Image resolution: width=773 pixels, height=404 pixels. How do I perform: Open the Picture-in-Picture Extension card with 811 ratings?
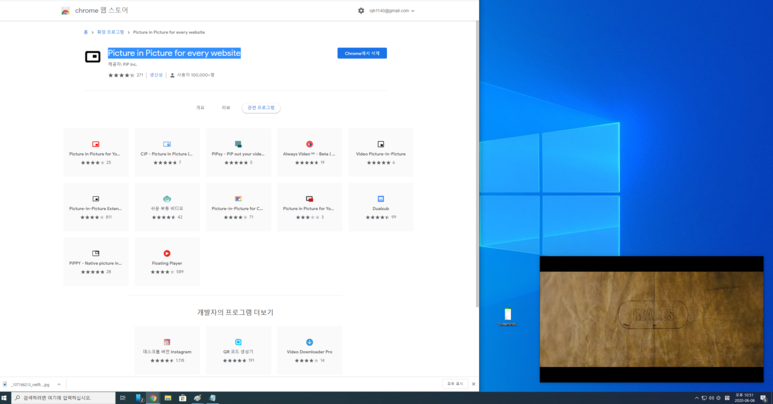click(96, 207)
